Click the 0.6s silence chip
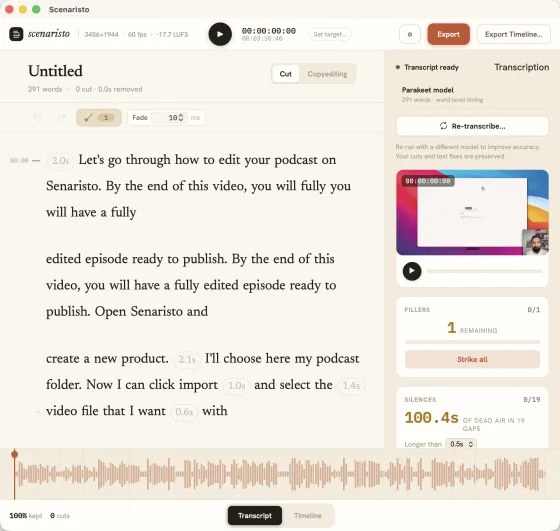This screenshot has width=560, height=531. tap(184, 412)
